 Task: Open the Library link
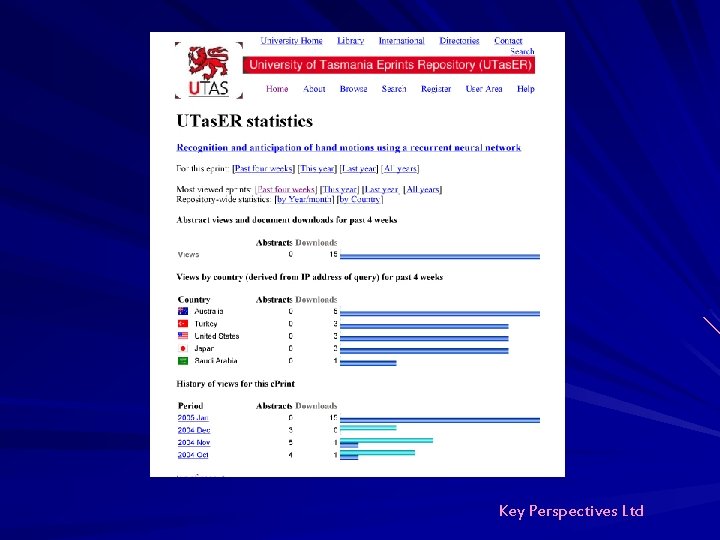tap(350, 40)
